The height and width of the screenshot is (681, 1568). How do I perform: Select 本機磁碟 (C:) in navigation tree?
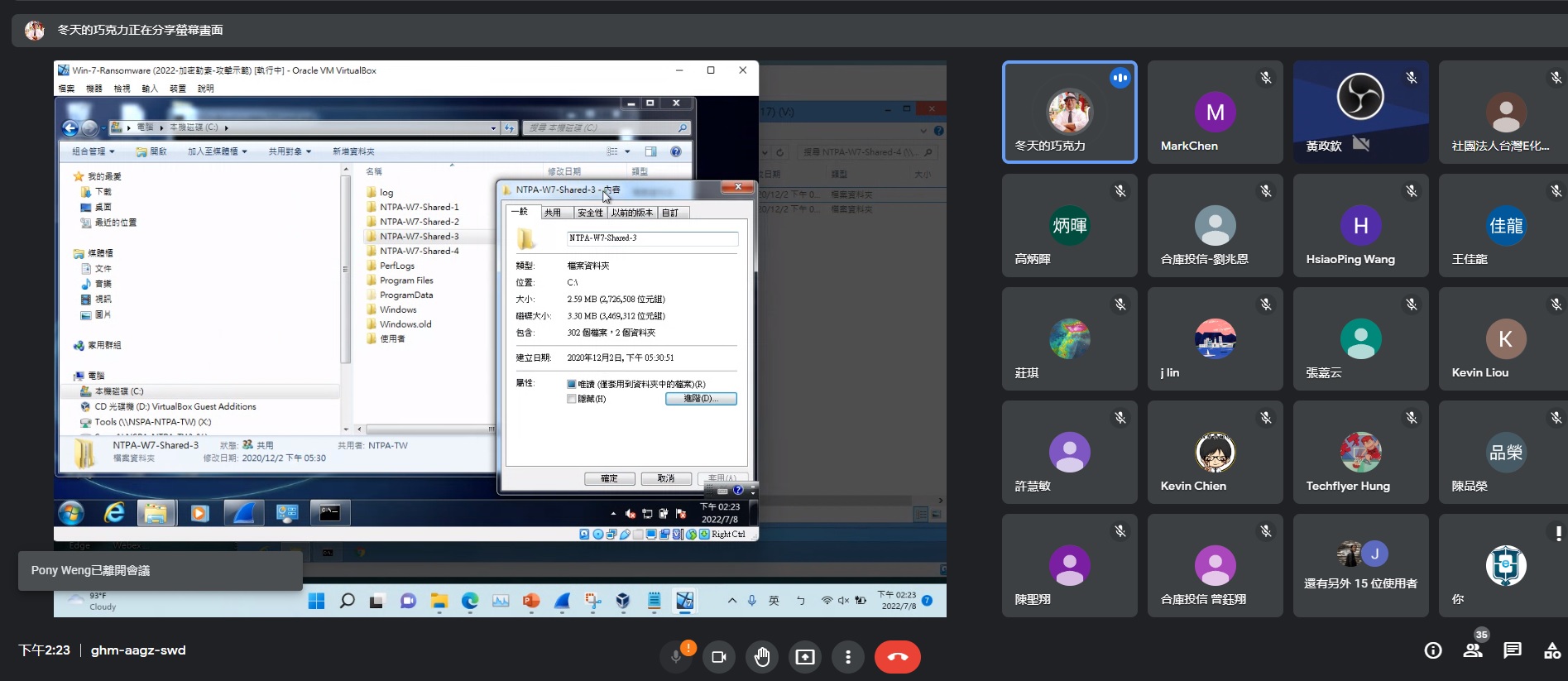(x=118, y=391)
